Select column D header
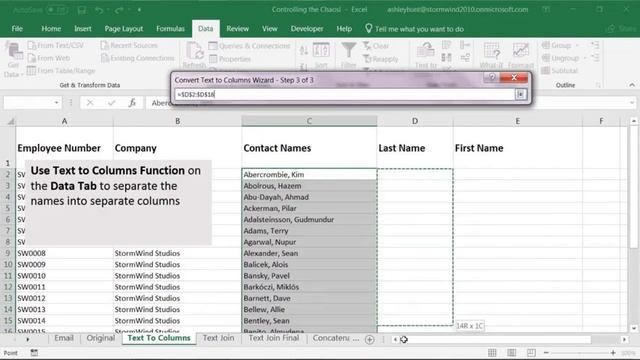Screen dimensions: 640x360 coord(415,121)
